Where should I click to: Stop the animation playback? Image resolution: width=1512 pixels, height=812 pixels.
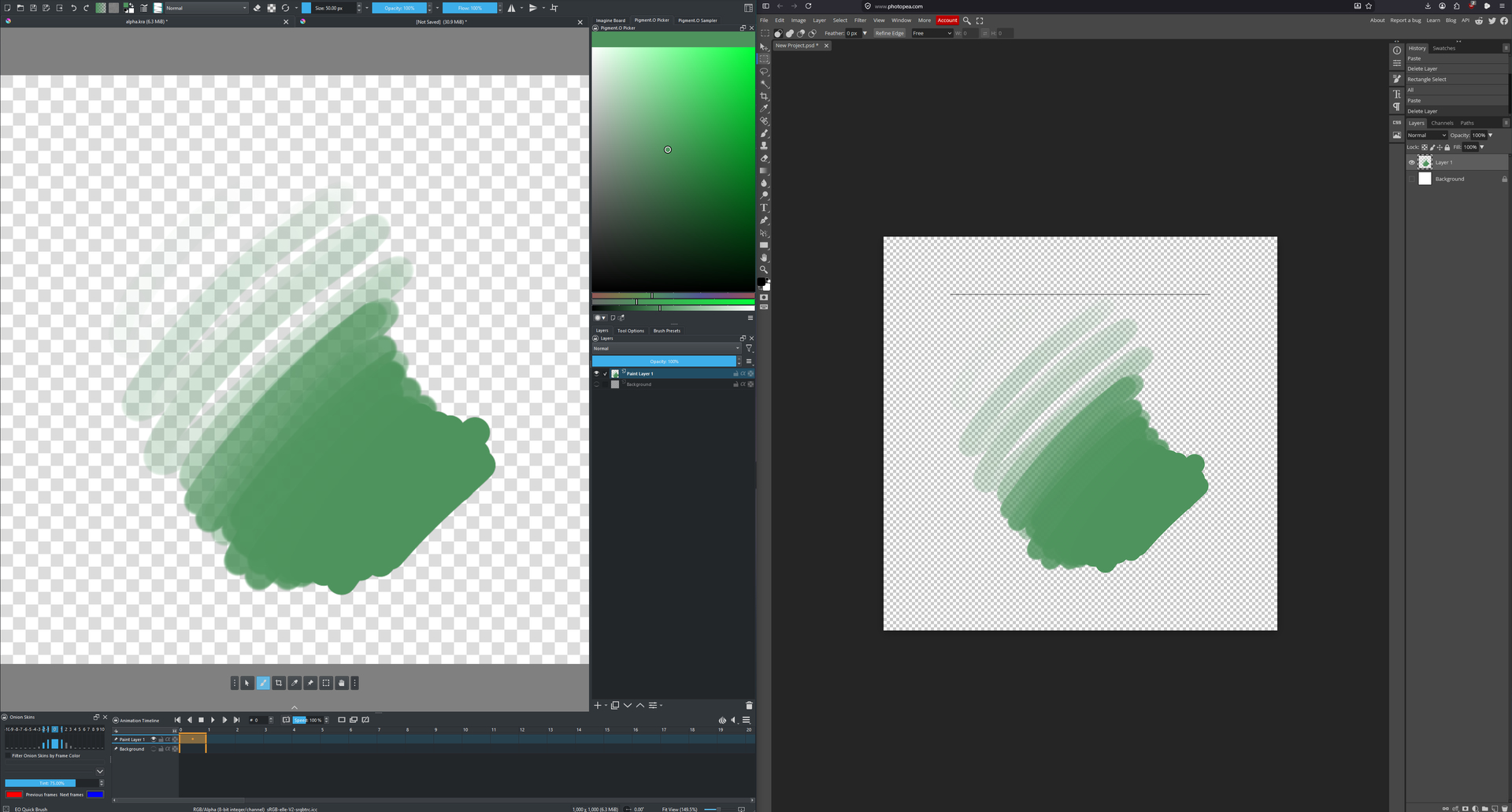click(201, 720)
